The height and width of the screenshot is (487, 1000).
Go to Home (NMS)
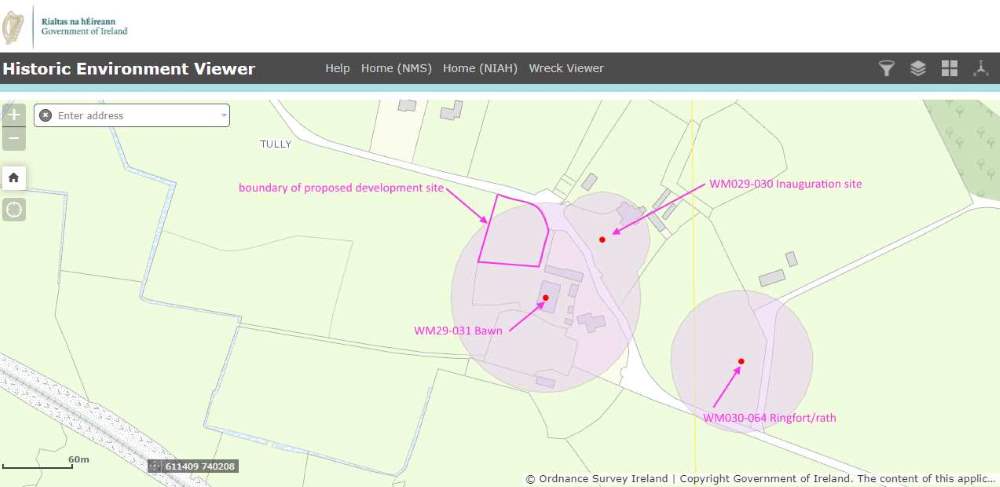[x=396, y=68]
